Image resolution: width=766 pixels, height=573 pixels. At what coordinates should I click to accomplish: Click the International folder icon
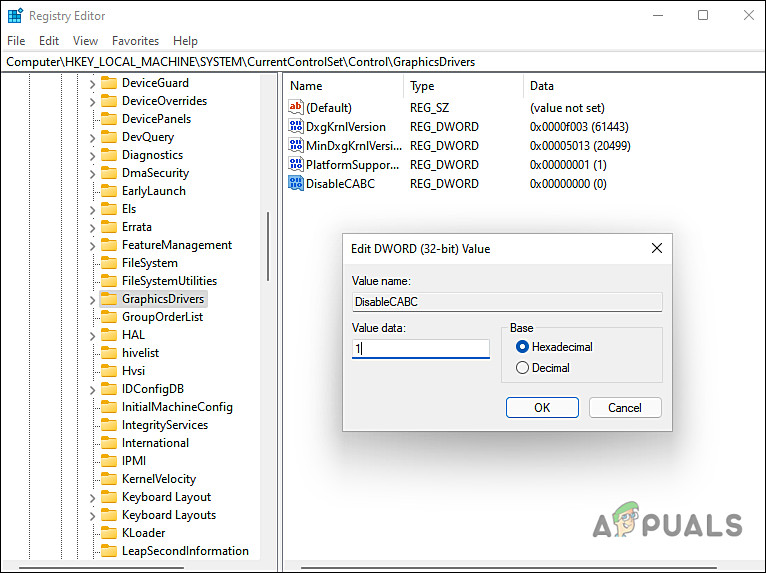[109, 443]
